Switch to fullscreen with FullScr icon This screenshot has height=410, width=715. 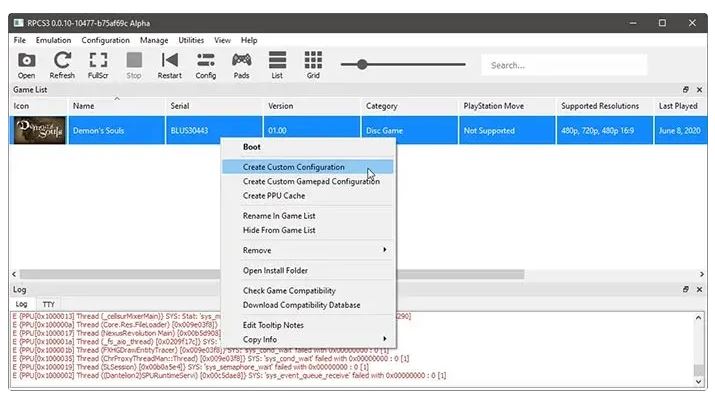[98, 65]
